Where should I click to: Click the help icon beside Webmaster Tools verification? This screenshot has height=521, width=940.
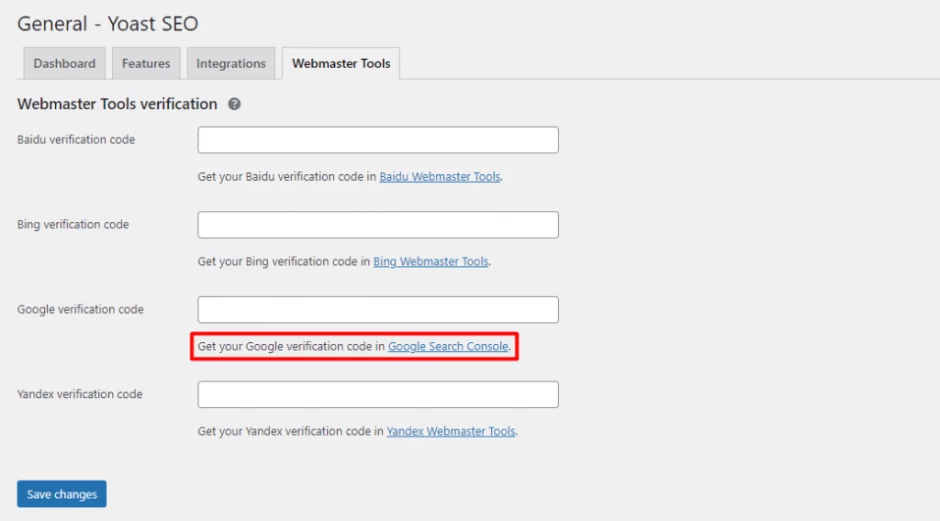tap(234, 104)
